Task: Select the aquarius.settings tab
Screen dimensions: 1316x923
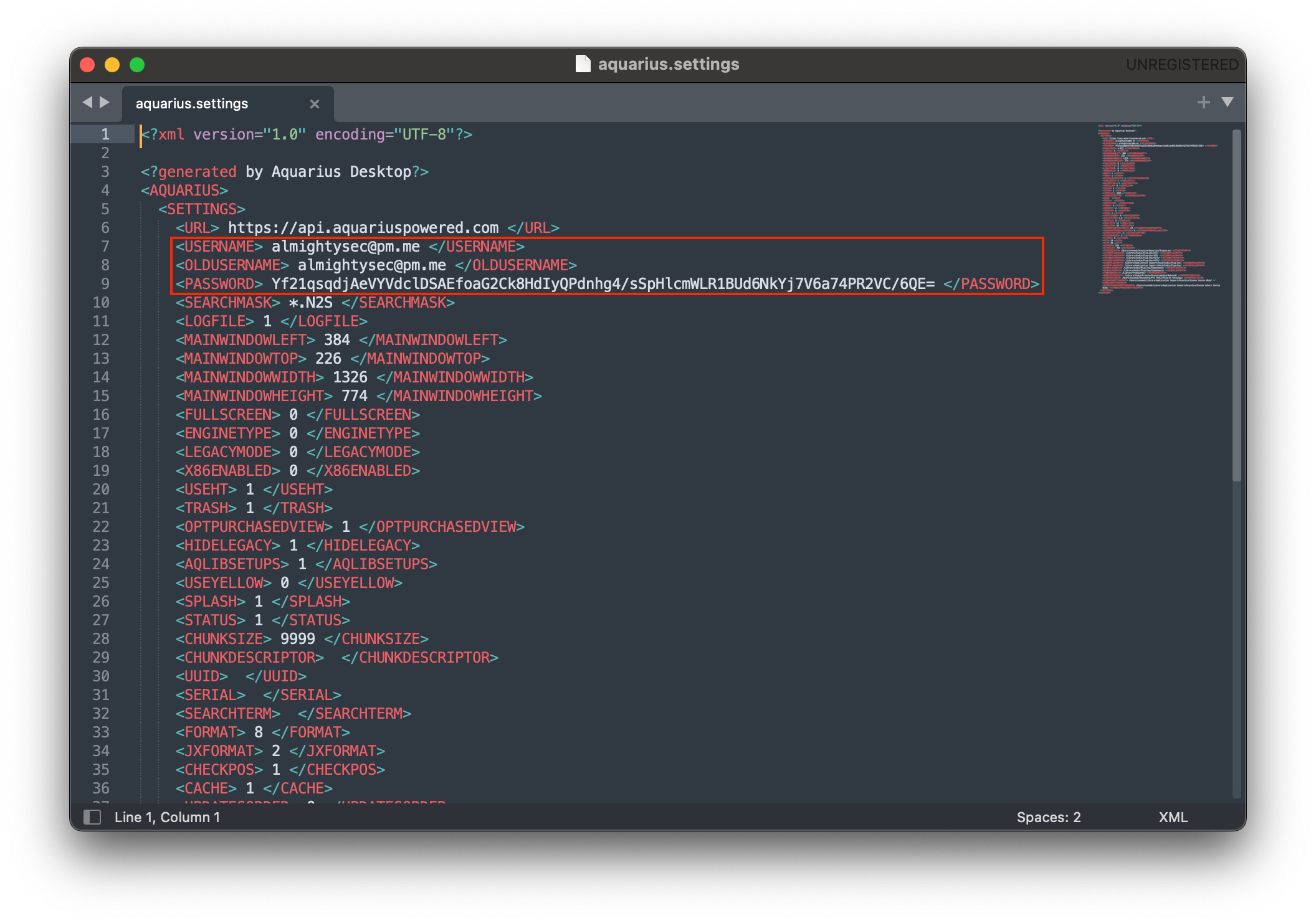Action: (x=192, y=104)
